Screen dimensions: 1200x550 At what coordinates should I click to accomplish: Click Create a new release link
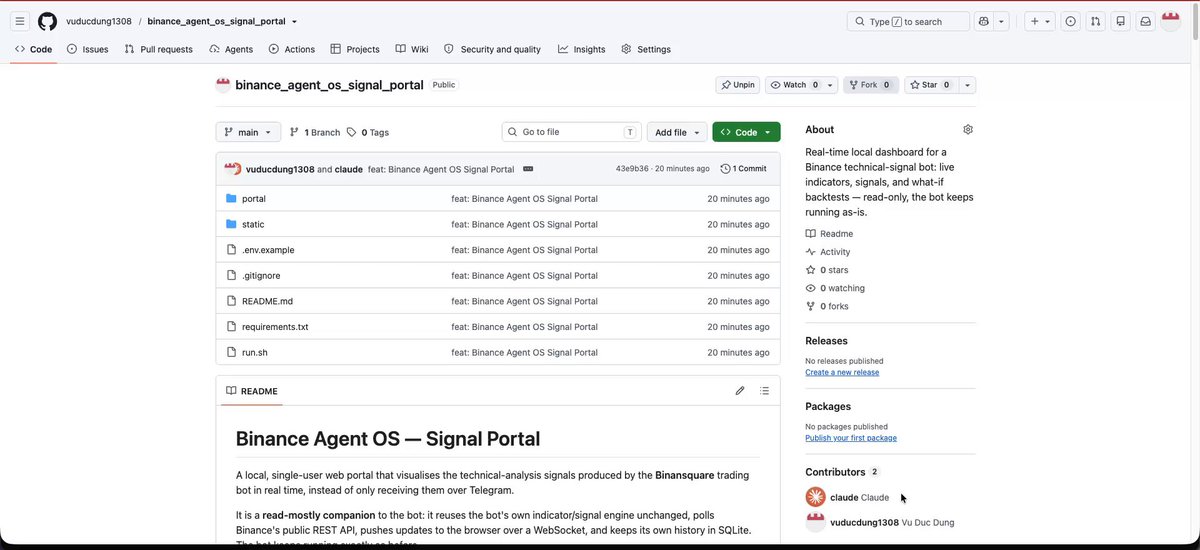point(842,372)
